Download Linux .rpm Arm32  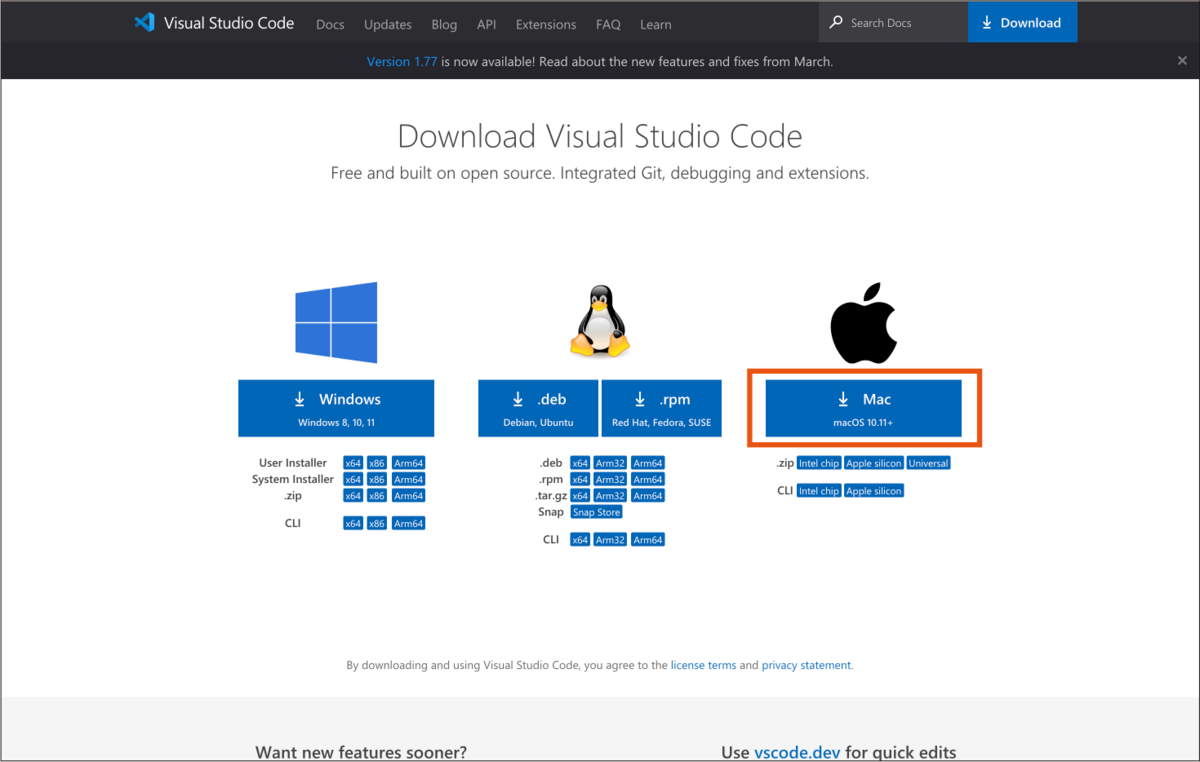[x=611, y=480]
